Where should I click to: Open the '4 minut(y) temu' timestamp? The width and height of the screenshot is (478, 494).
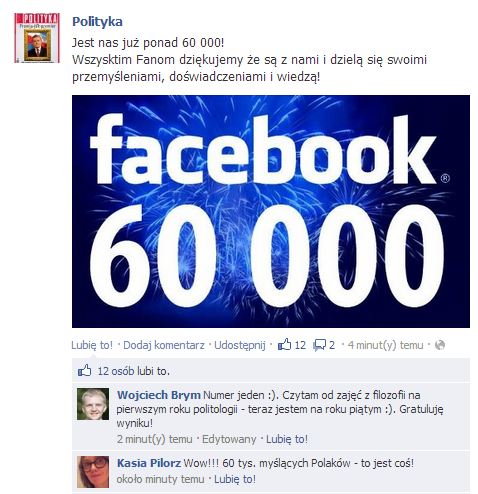(x=385, y=345)
